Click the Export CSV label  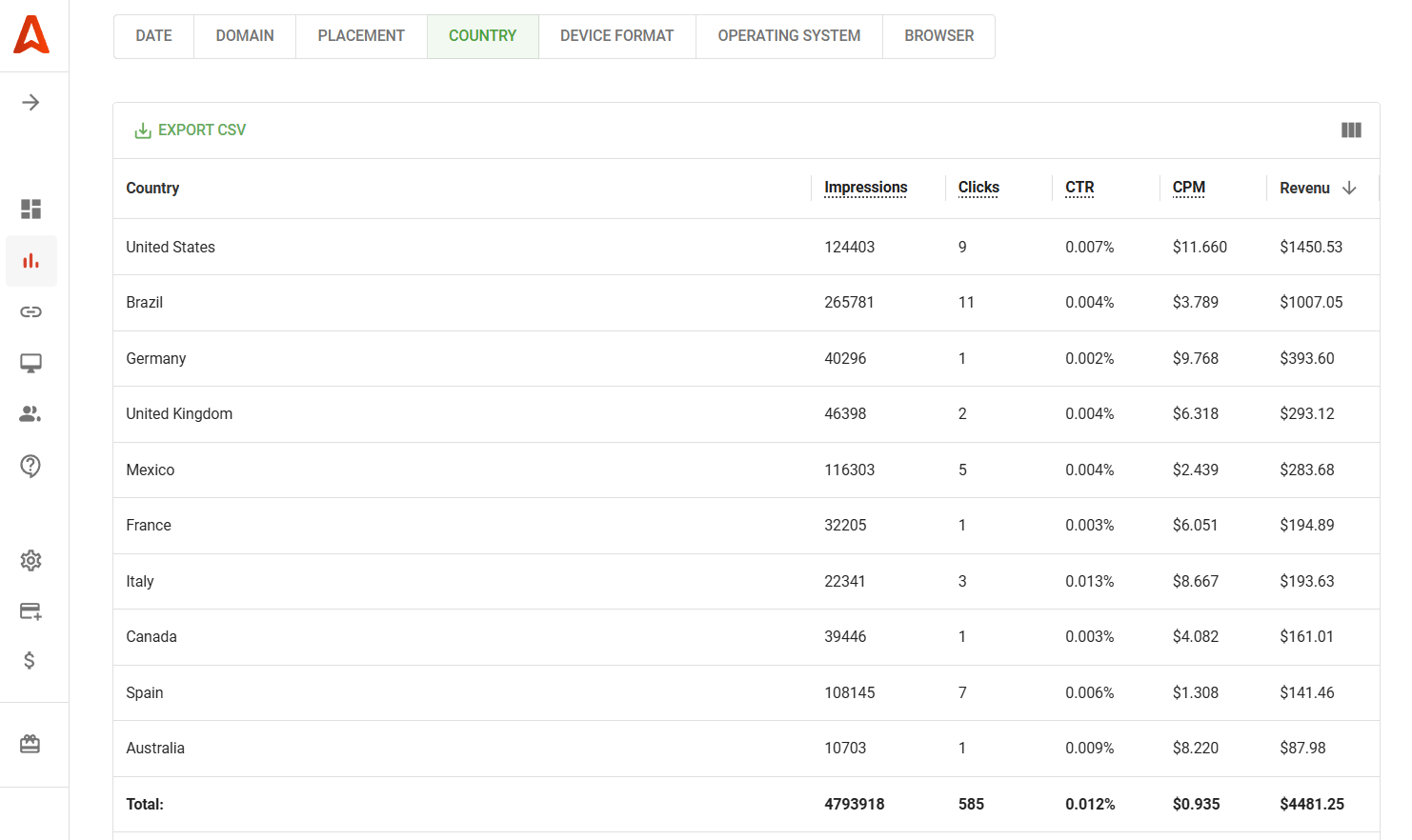(x=202, y=130)
